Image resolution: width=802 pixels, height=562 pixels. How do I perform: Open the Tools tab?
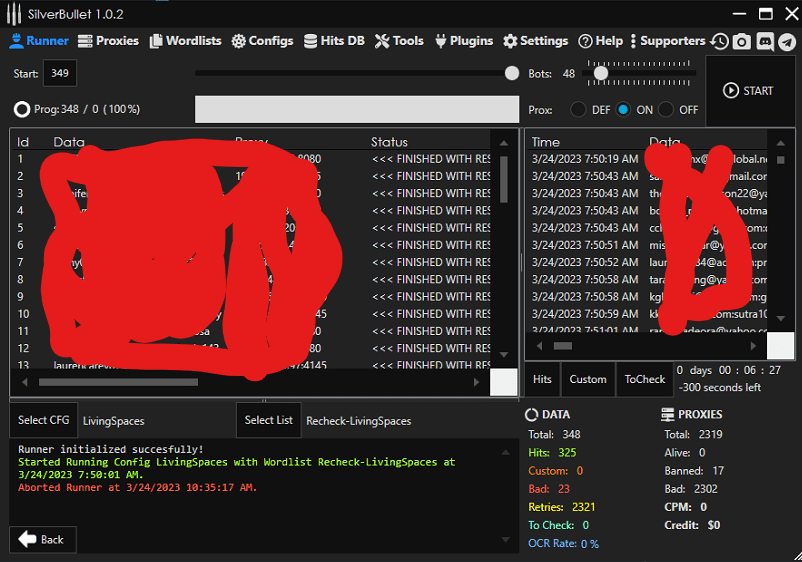click(399, 41)
